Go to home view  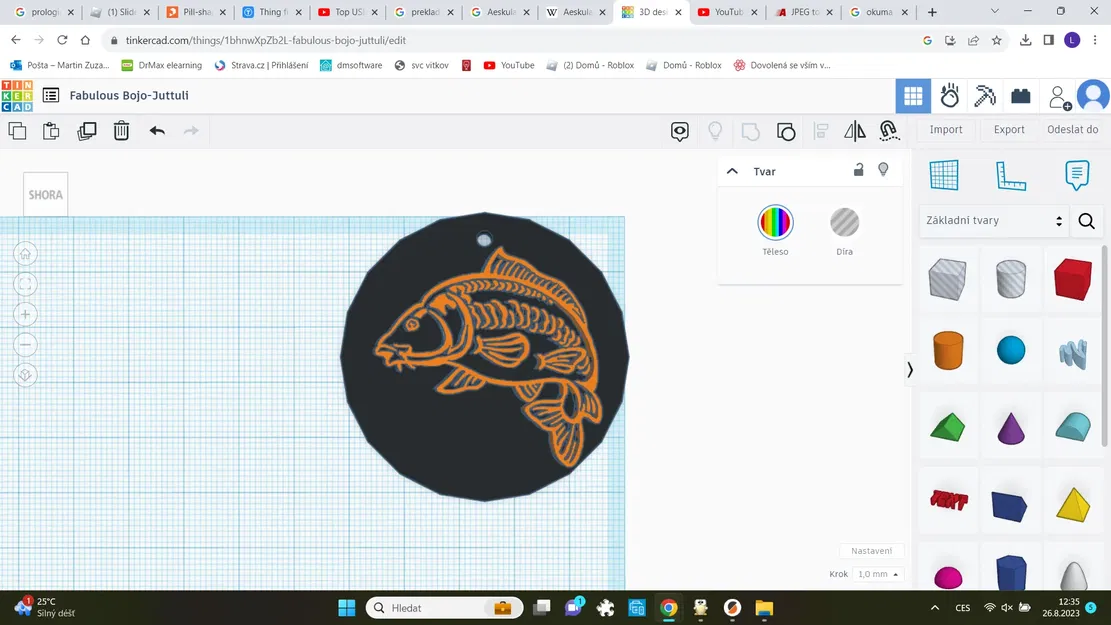(x=26, y=254)
